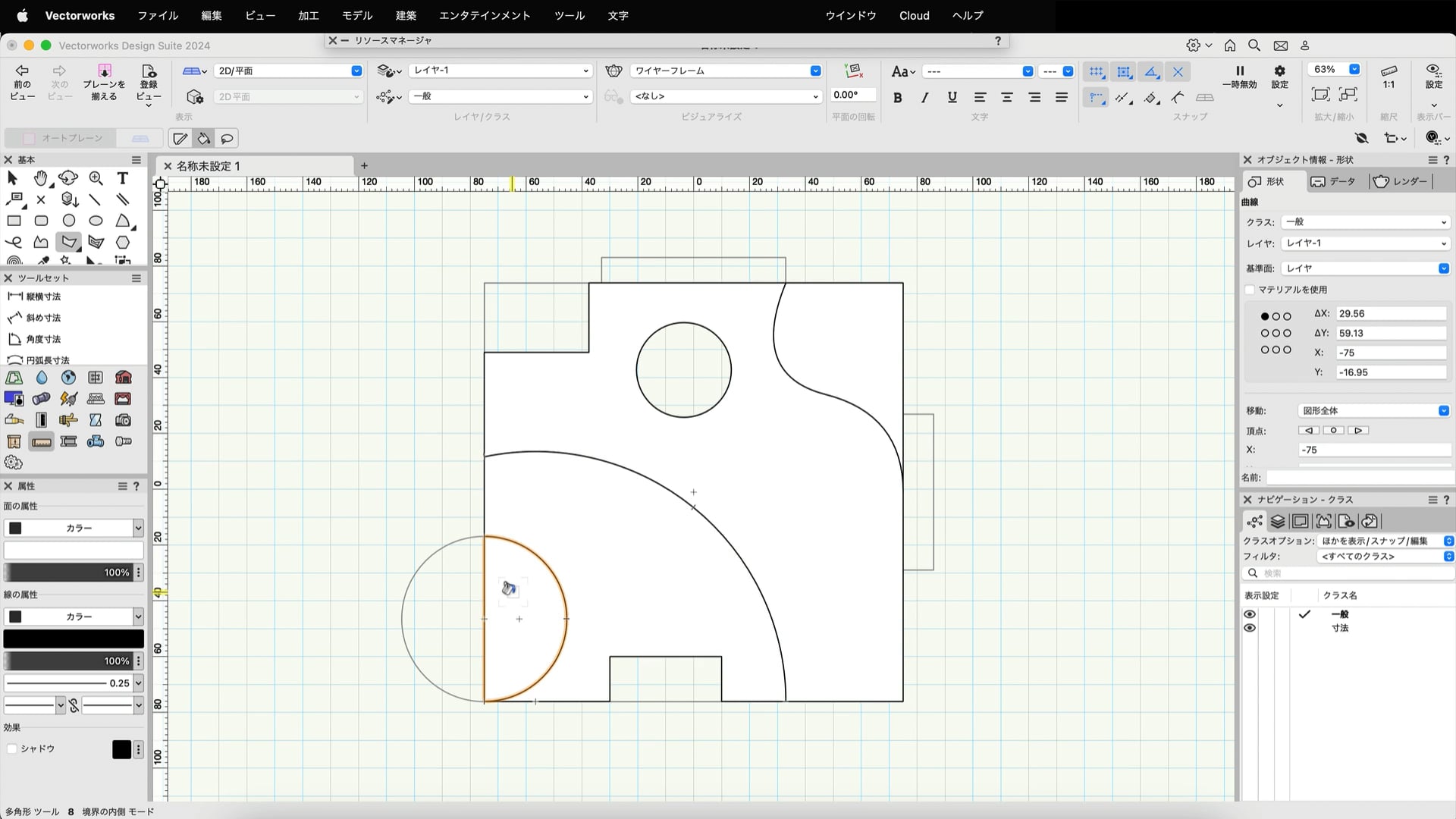Screen dimensions: 1456x819
Task: Click the white fill color swatch
Action: coord(74,550)
